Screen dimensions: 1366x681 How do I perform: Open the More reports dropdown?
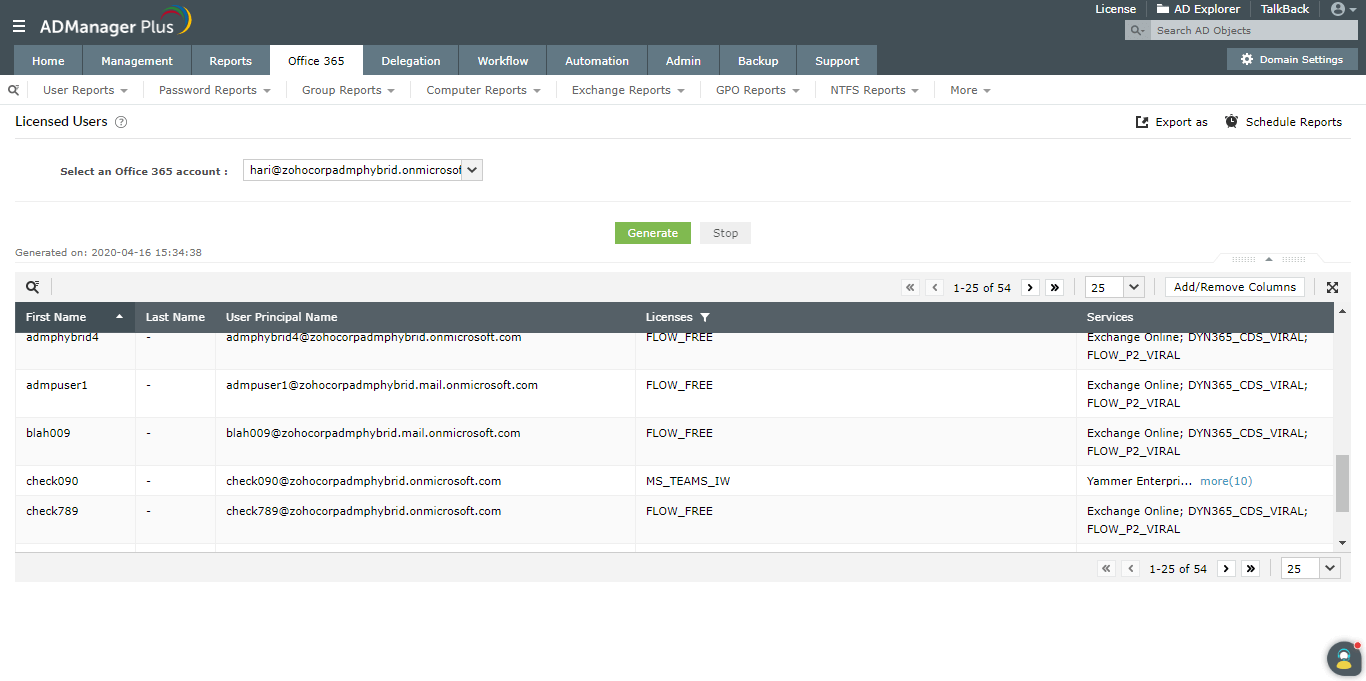(x=970, y=90)
